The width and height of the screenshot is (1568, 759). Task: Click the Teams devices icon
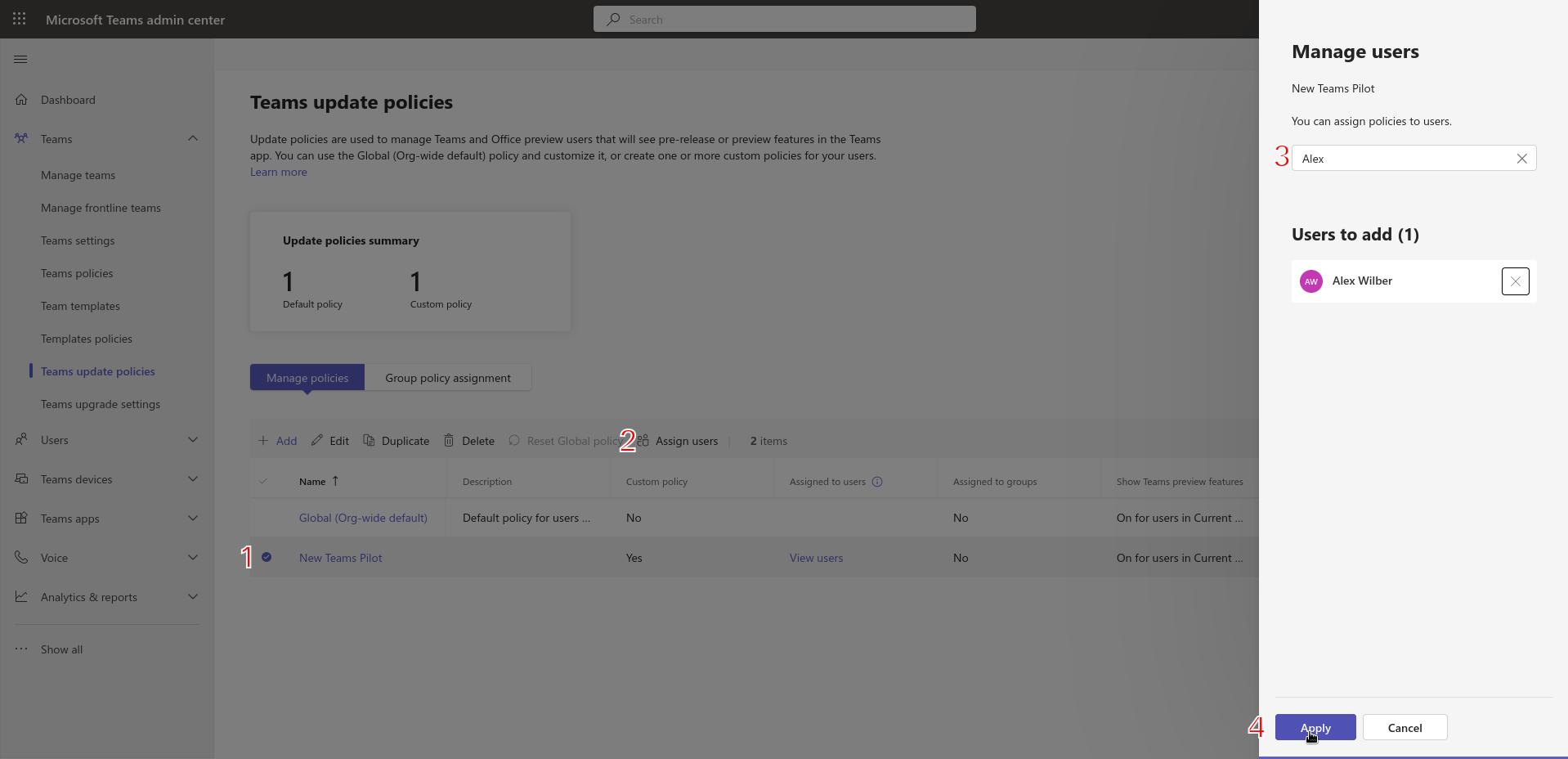pyautogui.click(x=21, y=479)
